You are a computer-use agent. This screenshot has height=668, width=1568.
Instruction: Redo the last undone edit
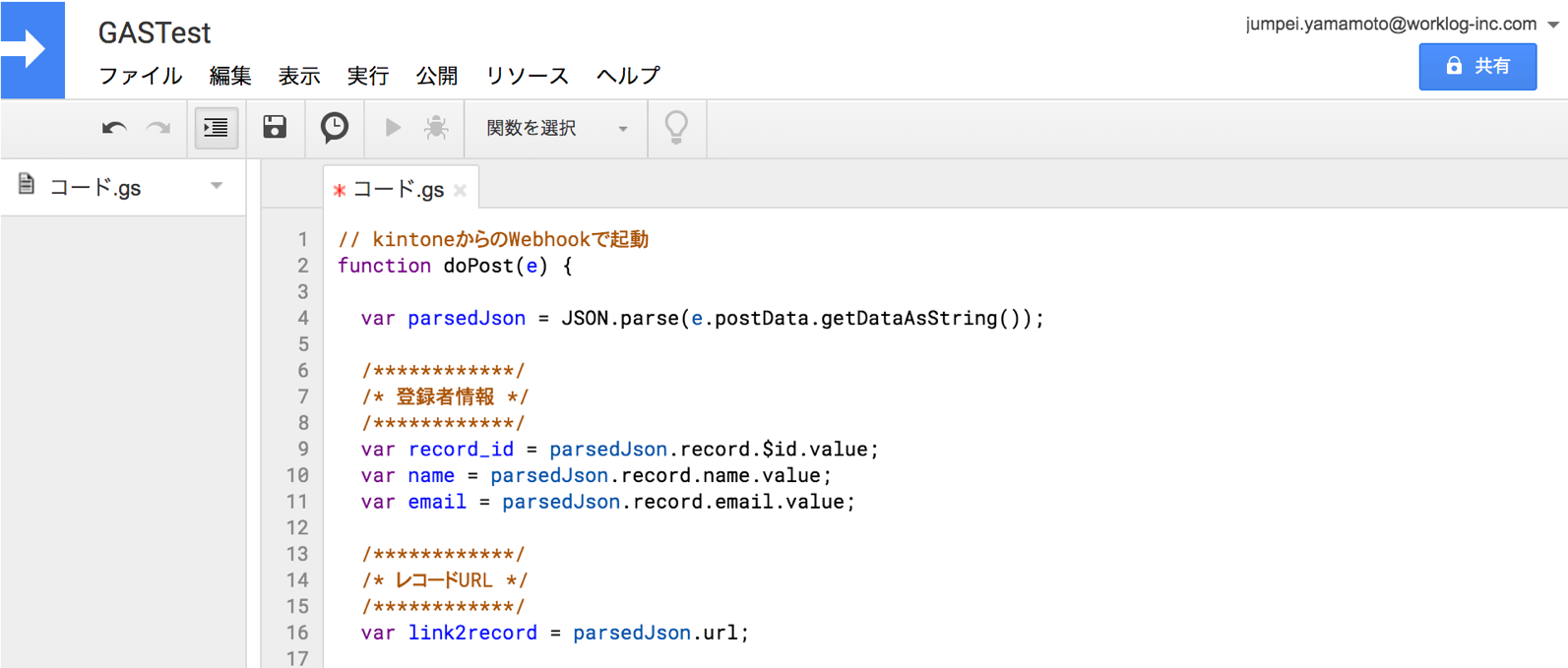tap(158, 128)
